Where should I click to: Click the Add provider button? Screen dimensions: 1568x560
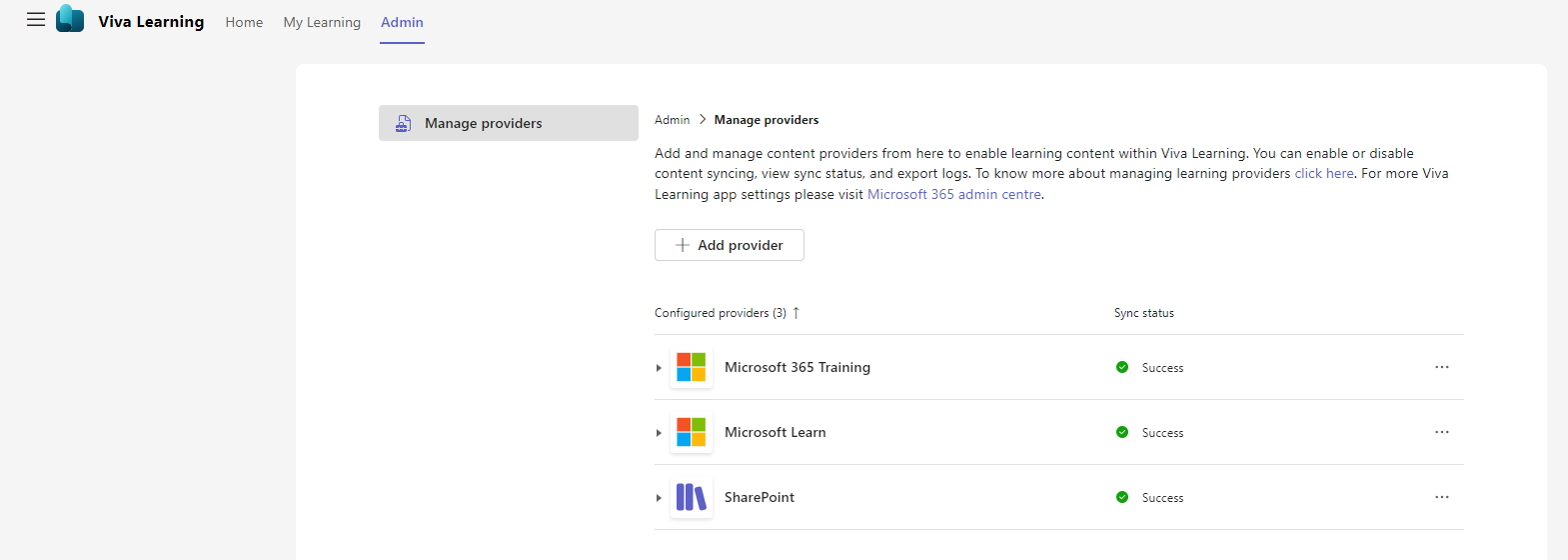730,245
